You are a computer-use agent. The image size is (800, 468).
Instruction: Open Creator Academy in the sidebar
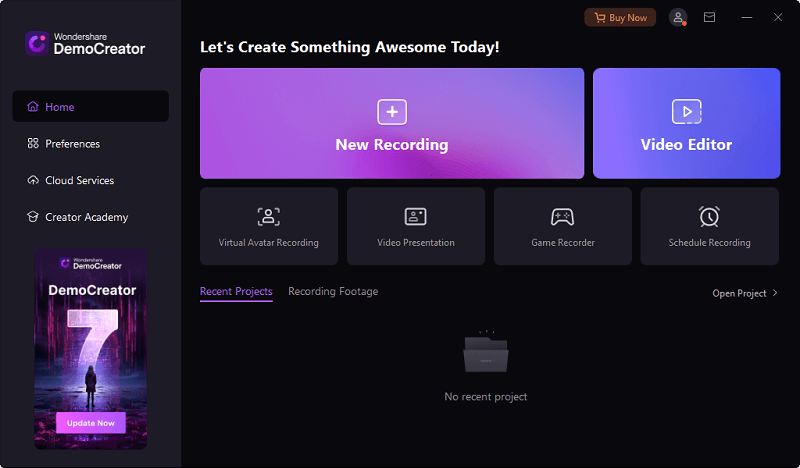coord(90,217)
